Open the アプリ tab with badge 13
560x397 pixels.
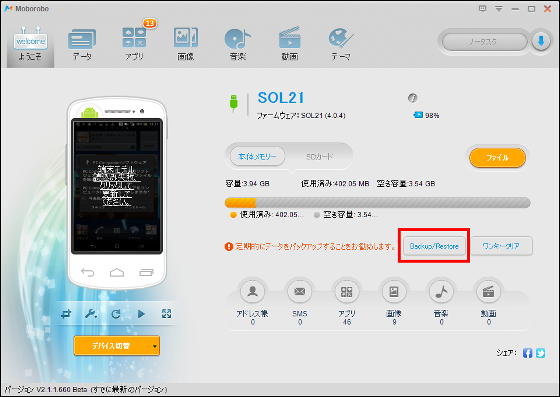click(x=135, y=43)
